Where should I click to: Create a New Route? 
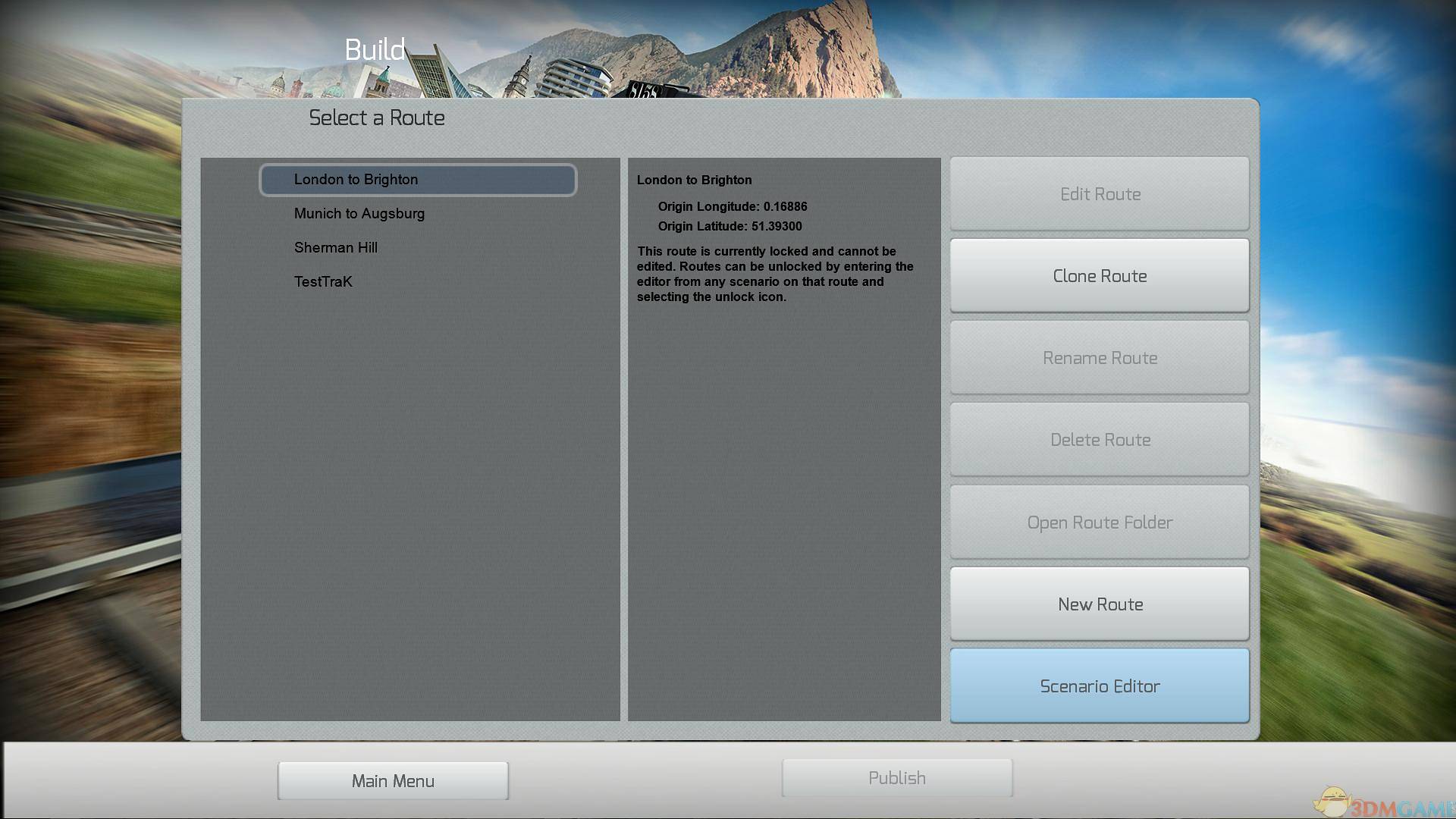(1099, 604)
